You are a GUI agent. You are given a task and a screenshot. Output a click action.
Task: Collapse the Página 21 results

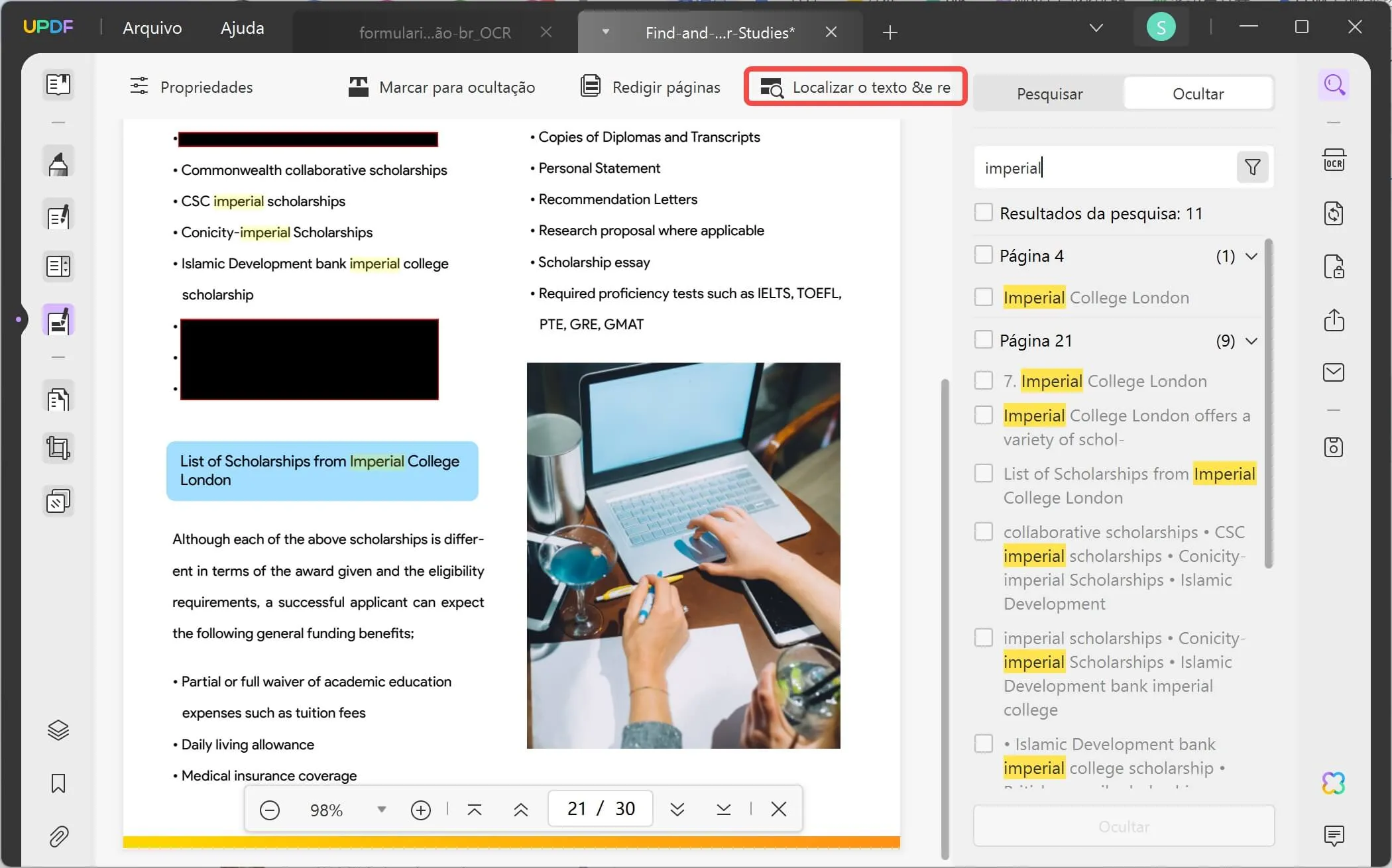[x=1252, y=340]
